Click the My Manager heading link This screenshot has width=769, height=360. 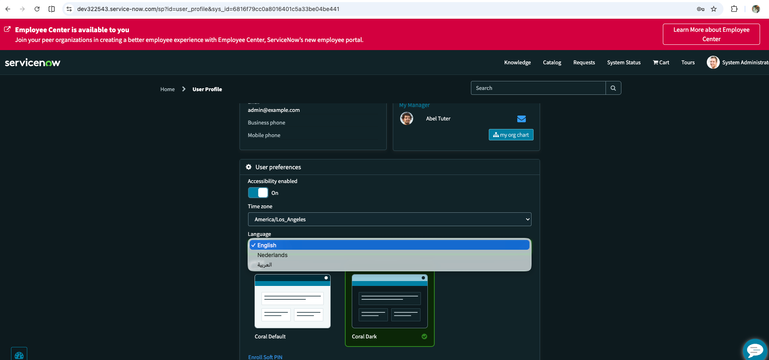(414, 105)
